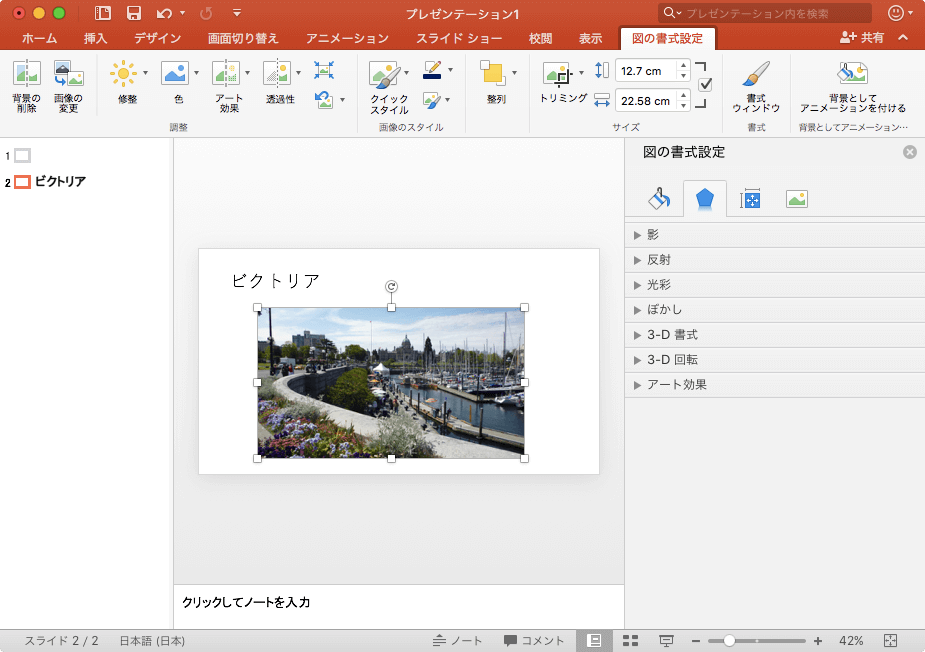The width and height of the screenshot is (925, 652).
Task: Open the Insert (挿入) ribbon tab
Action: [x=96, y=39]
